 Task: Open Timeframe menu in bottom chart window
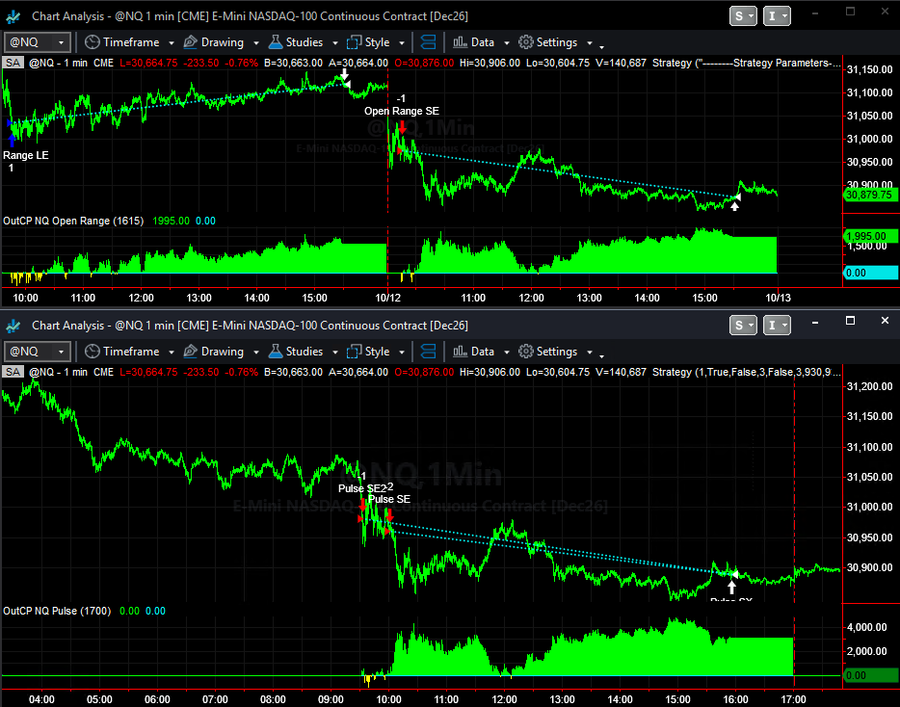tap(129, 352)
